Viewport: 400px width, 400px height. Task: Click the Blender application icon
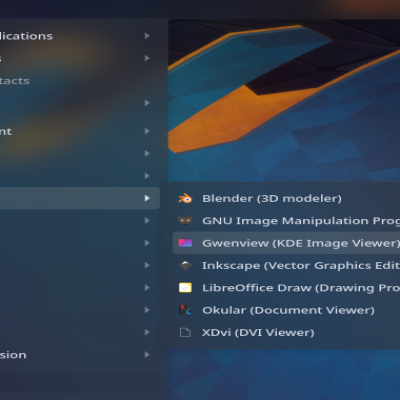185,199
